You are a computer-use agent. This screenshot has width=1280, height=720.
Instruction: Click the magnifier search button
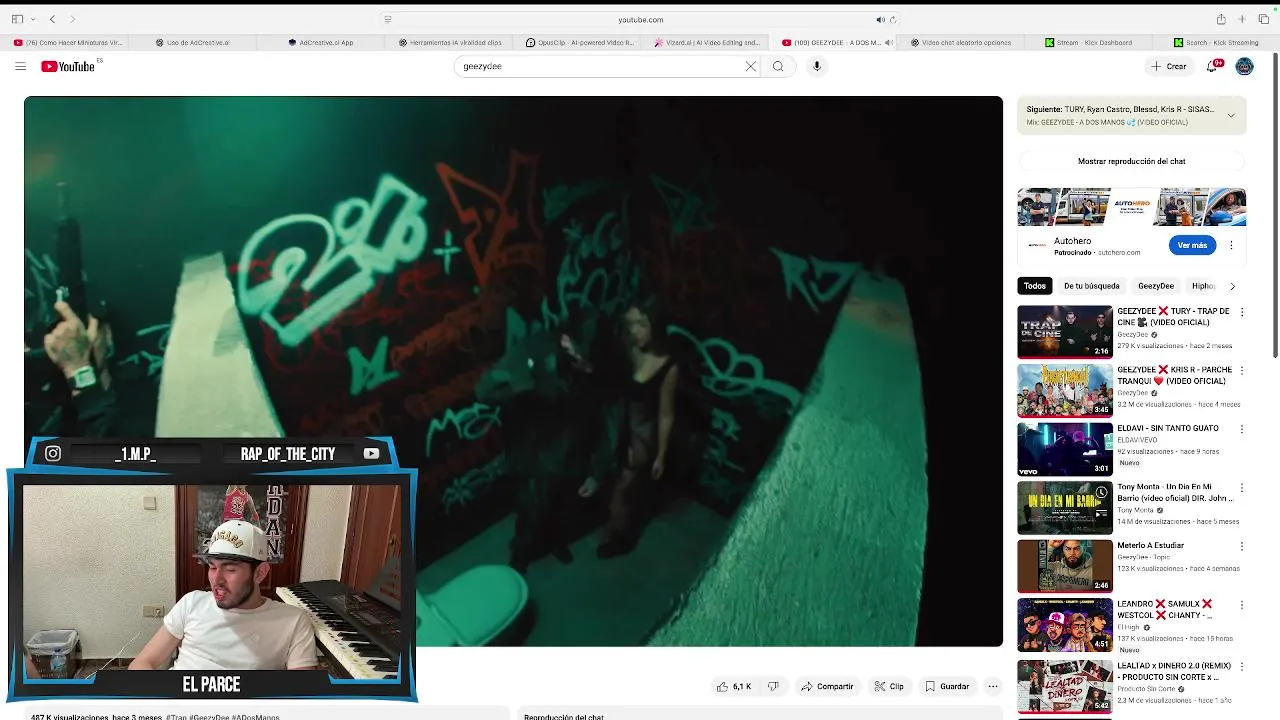tap(778, 66)
